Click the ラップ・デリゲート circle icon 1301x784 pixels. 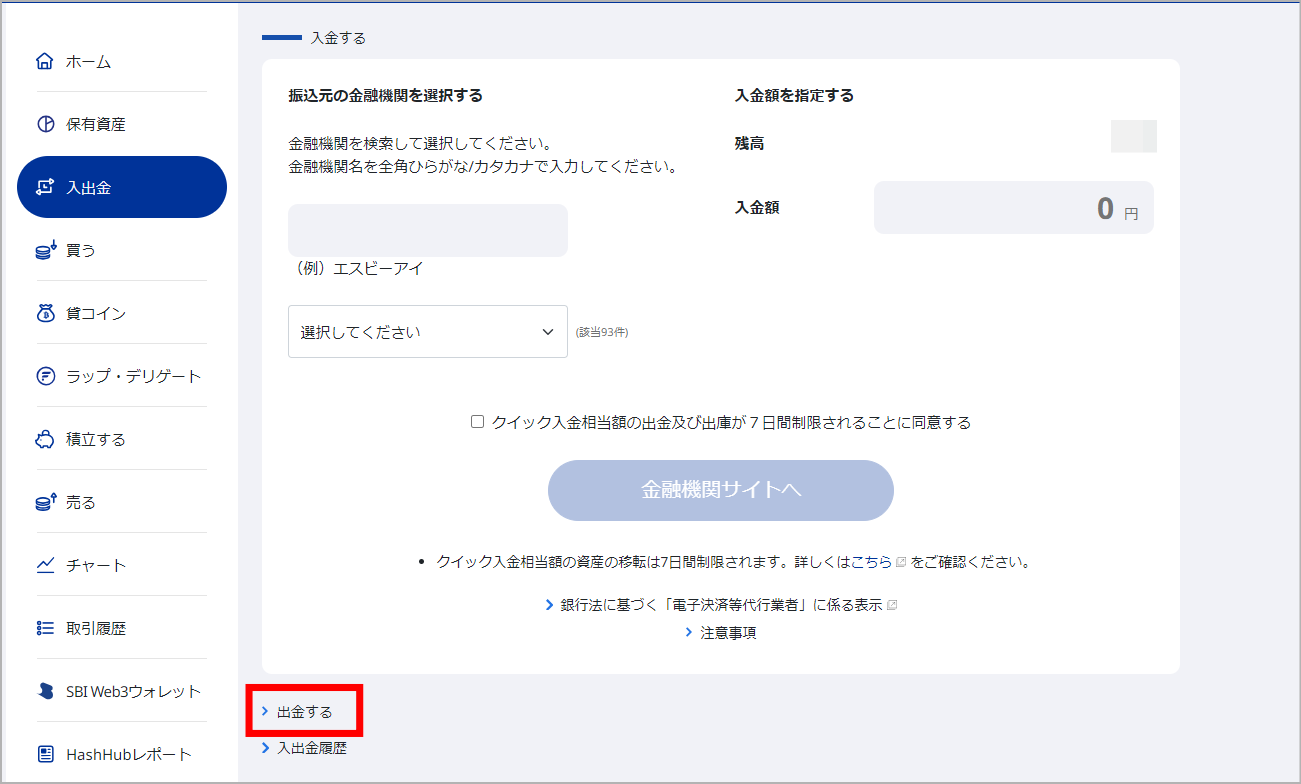44,376
